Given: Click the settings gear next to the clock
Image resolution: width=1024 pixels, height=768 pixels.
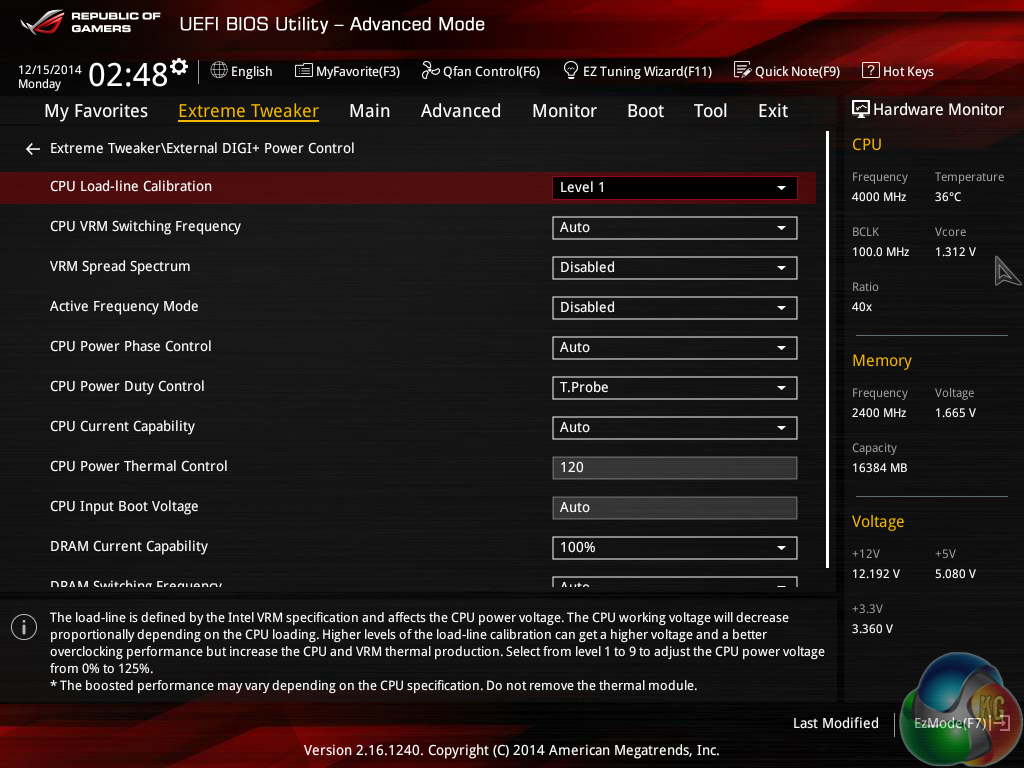Looking at the screenshot, I should (x=179, y=66).
